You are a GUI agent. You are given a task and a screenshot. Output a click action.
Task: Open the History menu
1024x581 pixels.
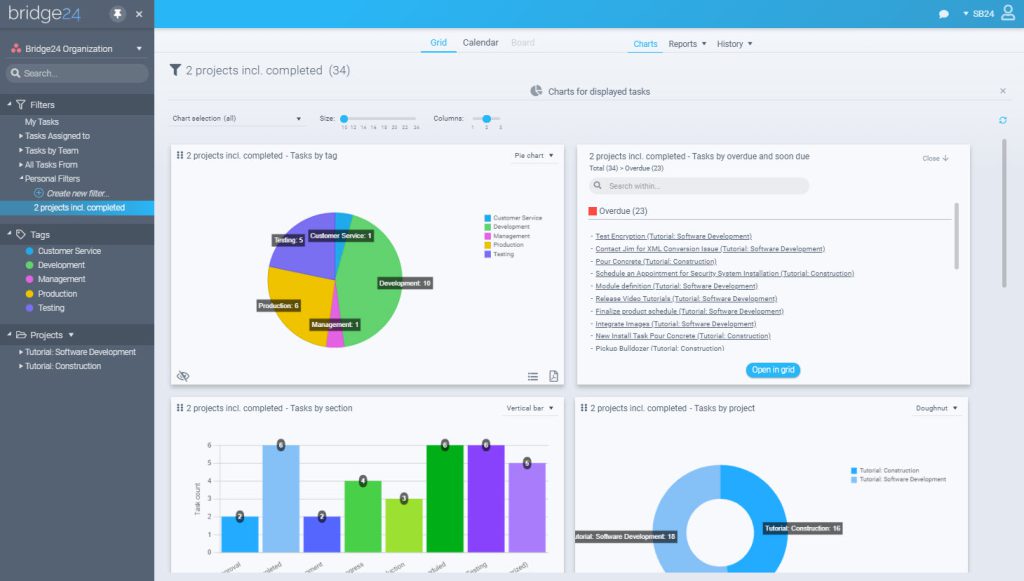coord(735,44)
